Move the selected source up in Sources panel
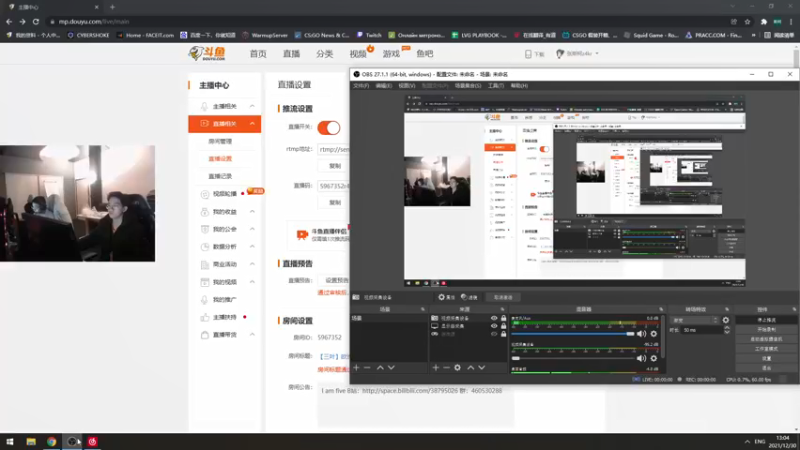The image size is (800, 450). [x=470, y=367]
